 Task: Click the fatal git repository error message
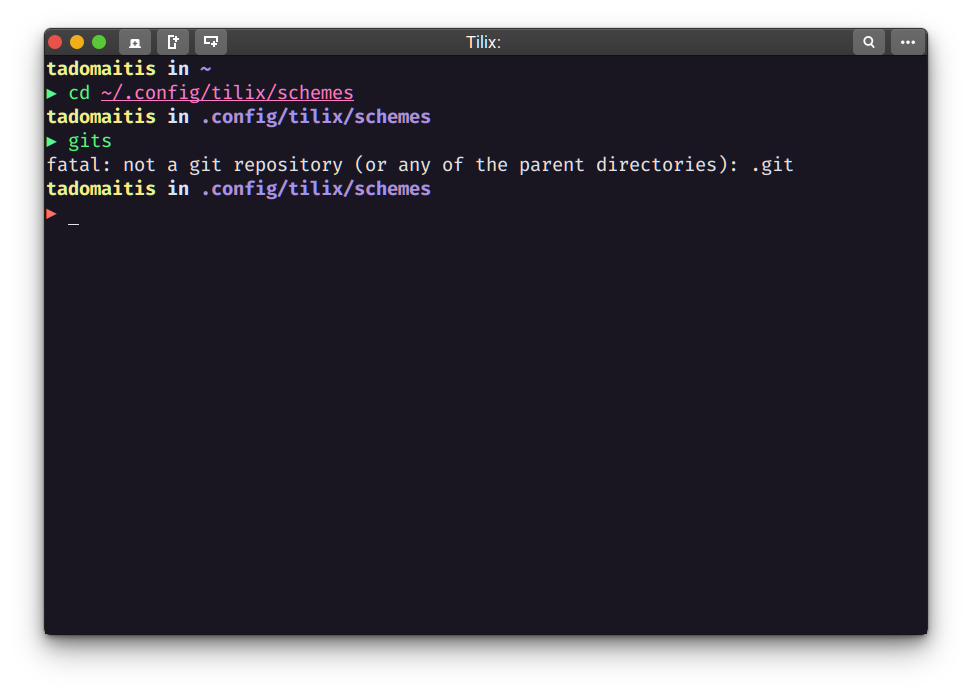[419, 164]
